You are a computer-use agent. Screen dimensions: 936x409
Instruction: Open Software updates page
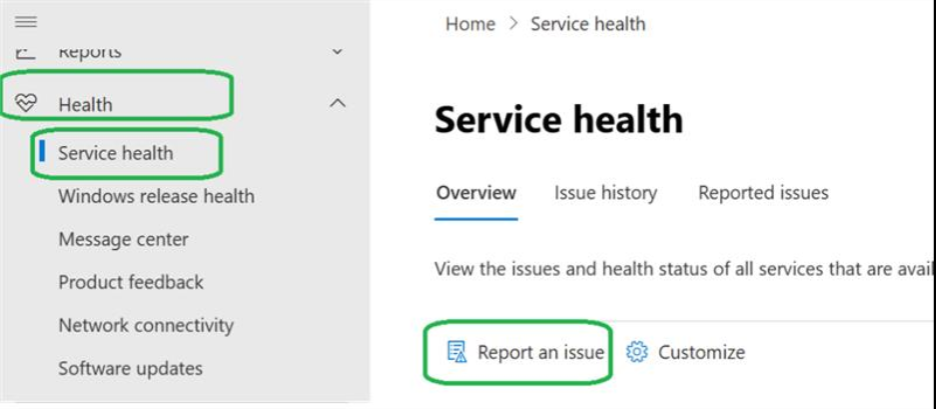130,368
